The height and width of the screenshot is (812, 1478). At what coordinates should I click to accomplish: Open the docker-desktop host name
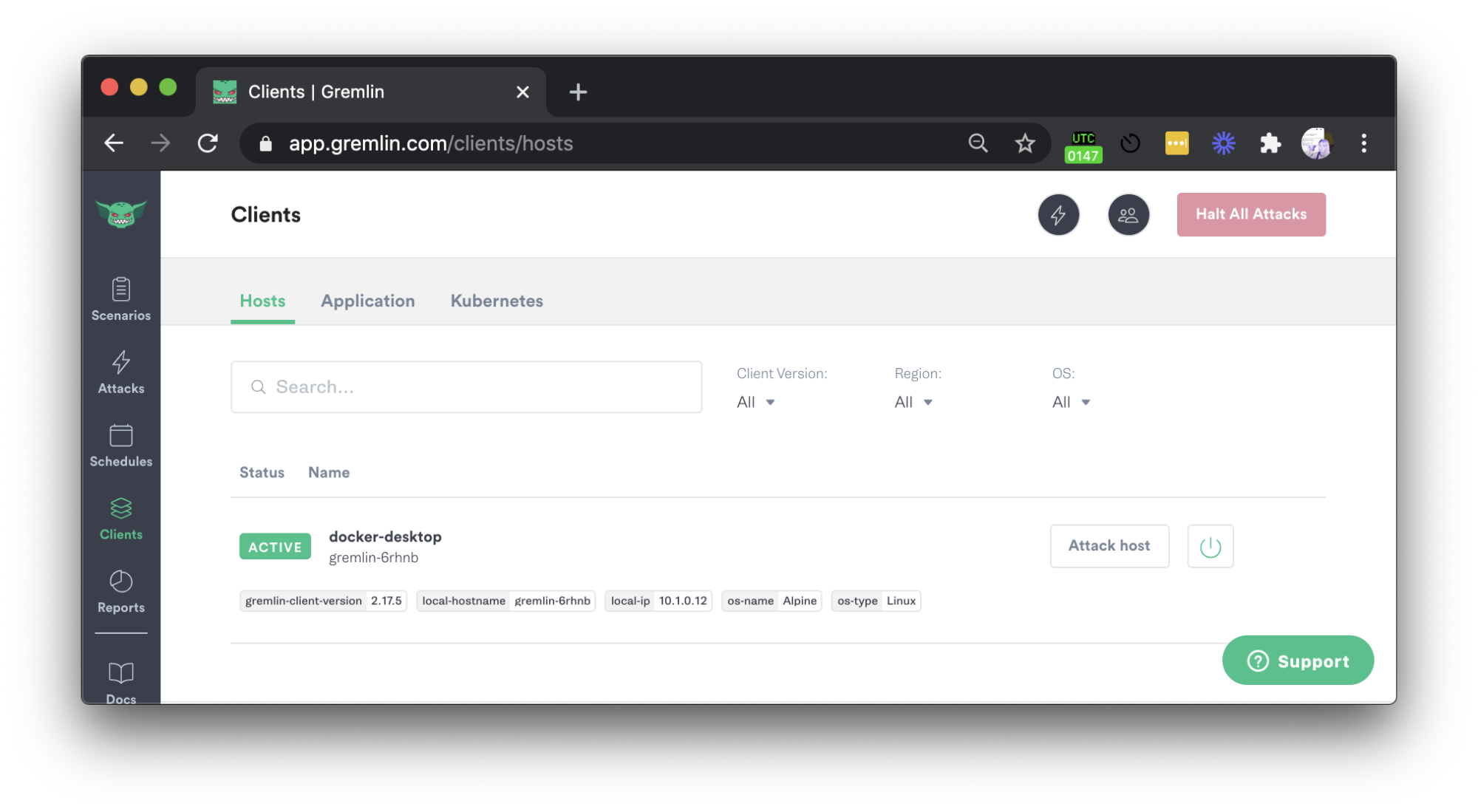point(385,536)
